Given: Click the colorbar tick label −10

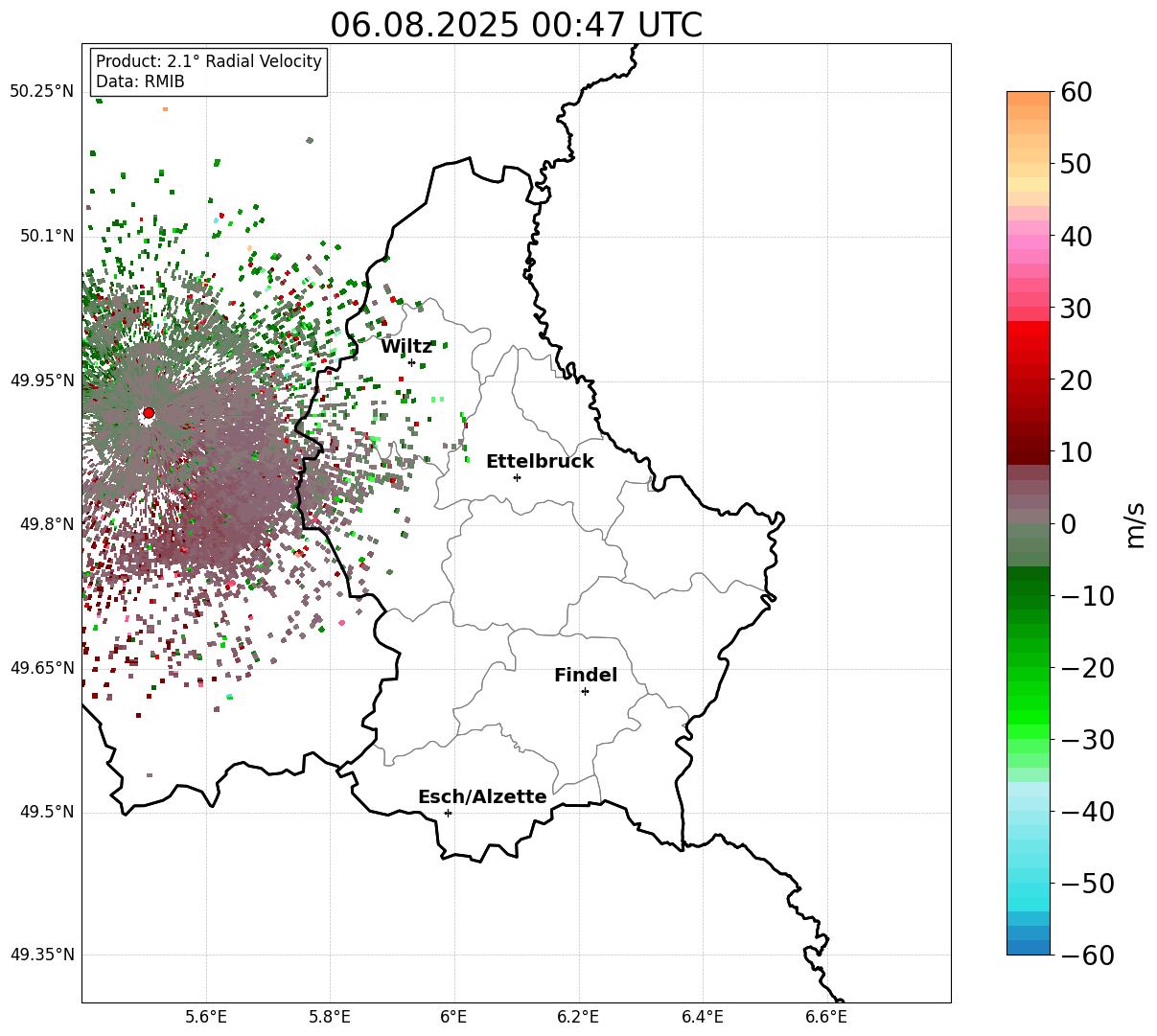Looking at the screenshot, I should (x=1087, y=596).
